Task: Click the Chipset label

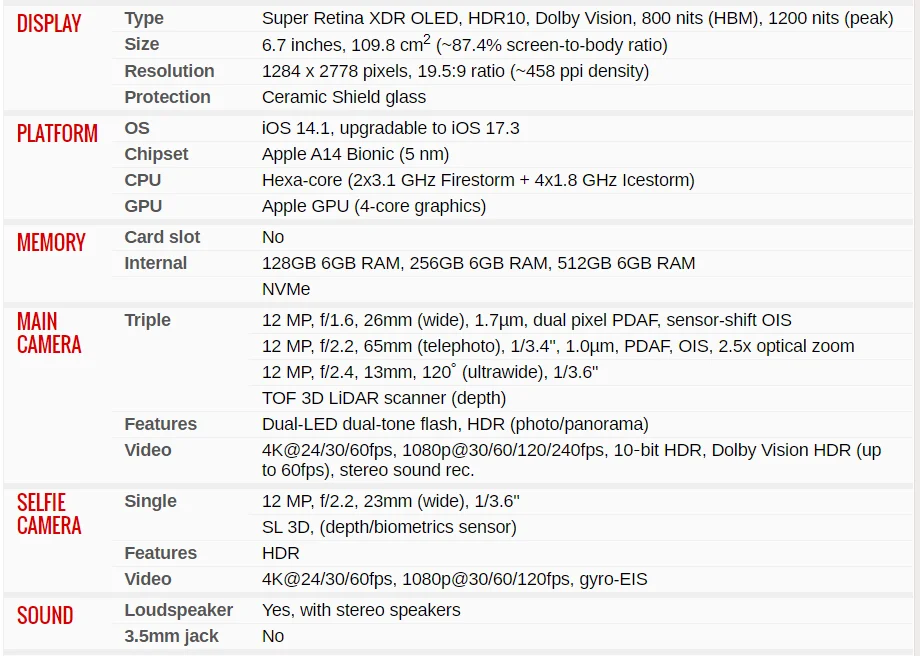Action: (156, 154)
